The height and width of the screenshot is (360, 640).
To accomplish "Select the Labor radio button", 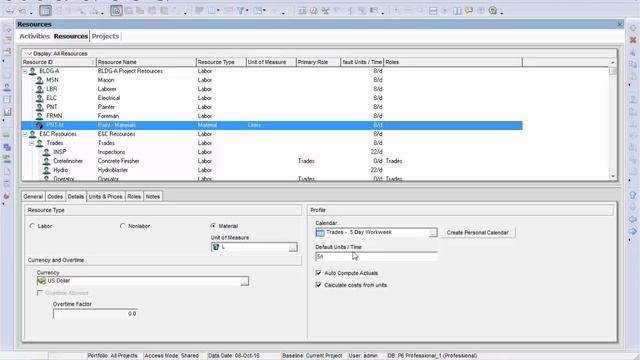I will point(32,226).
